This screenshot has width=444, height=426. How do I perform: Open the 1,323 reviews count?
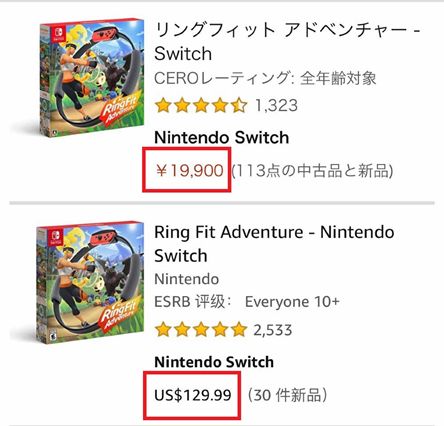click(276, 106)
